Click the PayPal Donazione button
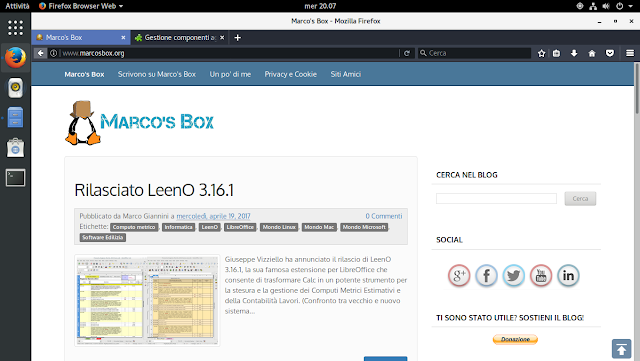Viewport: 640px width, 361px height. (515, 339)
